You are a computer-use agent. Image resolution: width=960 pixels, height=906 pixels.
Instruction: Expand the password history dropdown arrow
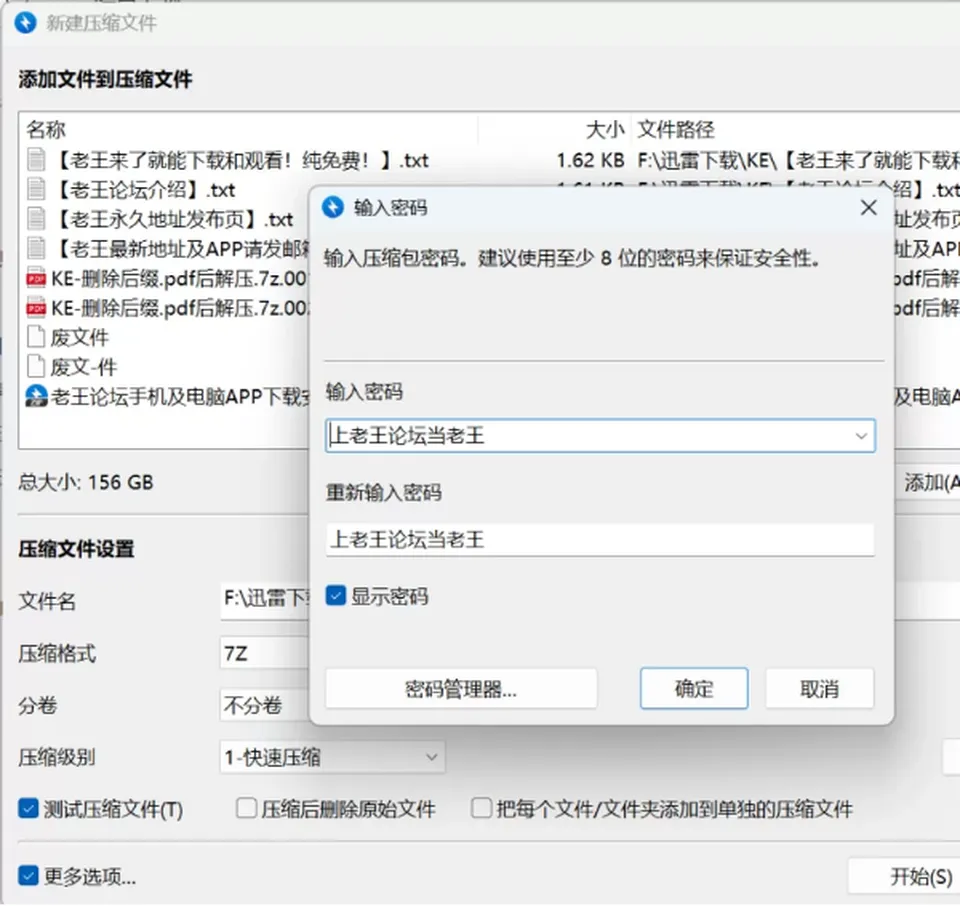(861, 436)
